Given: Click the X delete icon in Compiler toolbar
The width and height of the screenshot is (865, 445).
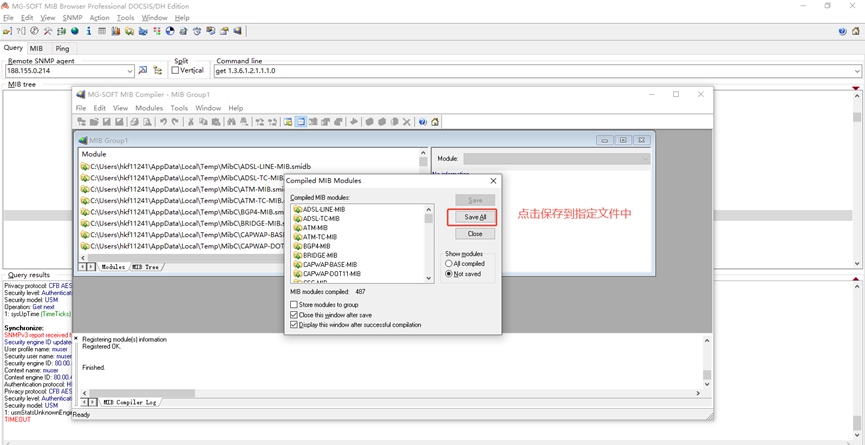Looking at the screenshot, I should pos(407,122).
